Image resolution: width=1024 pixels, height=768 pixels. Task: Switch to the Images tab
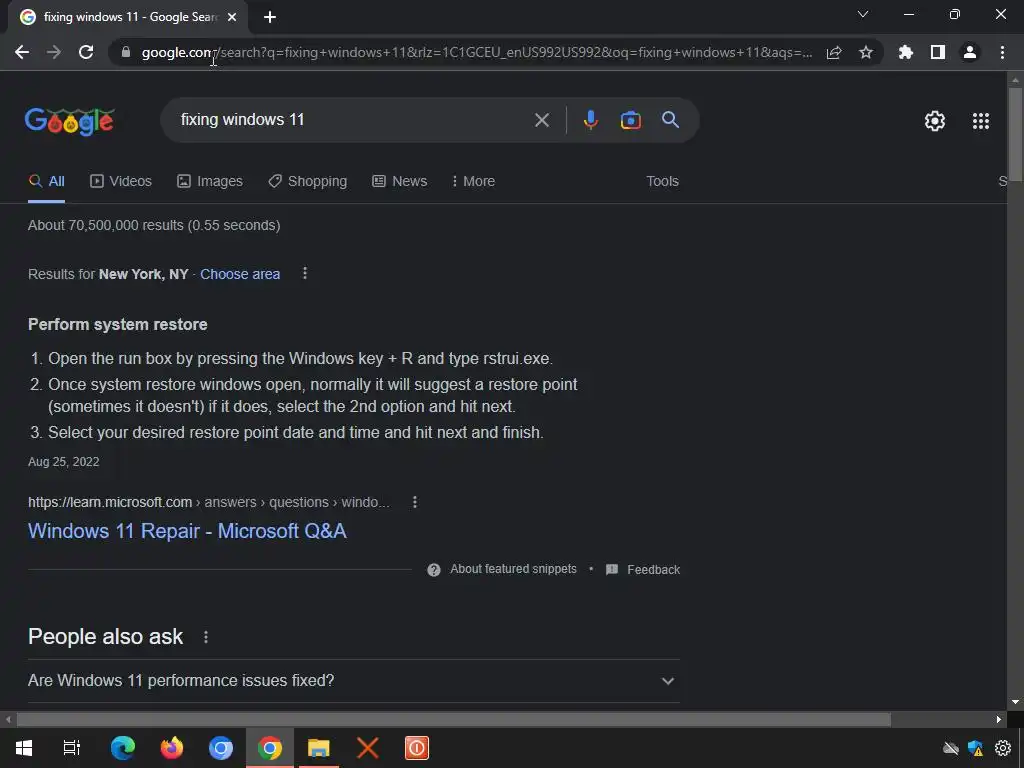click(210, 181)
